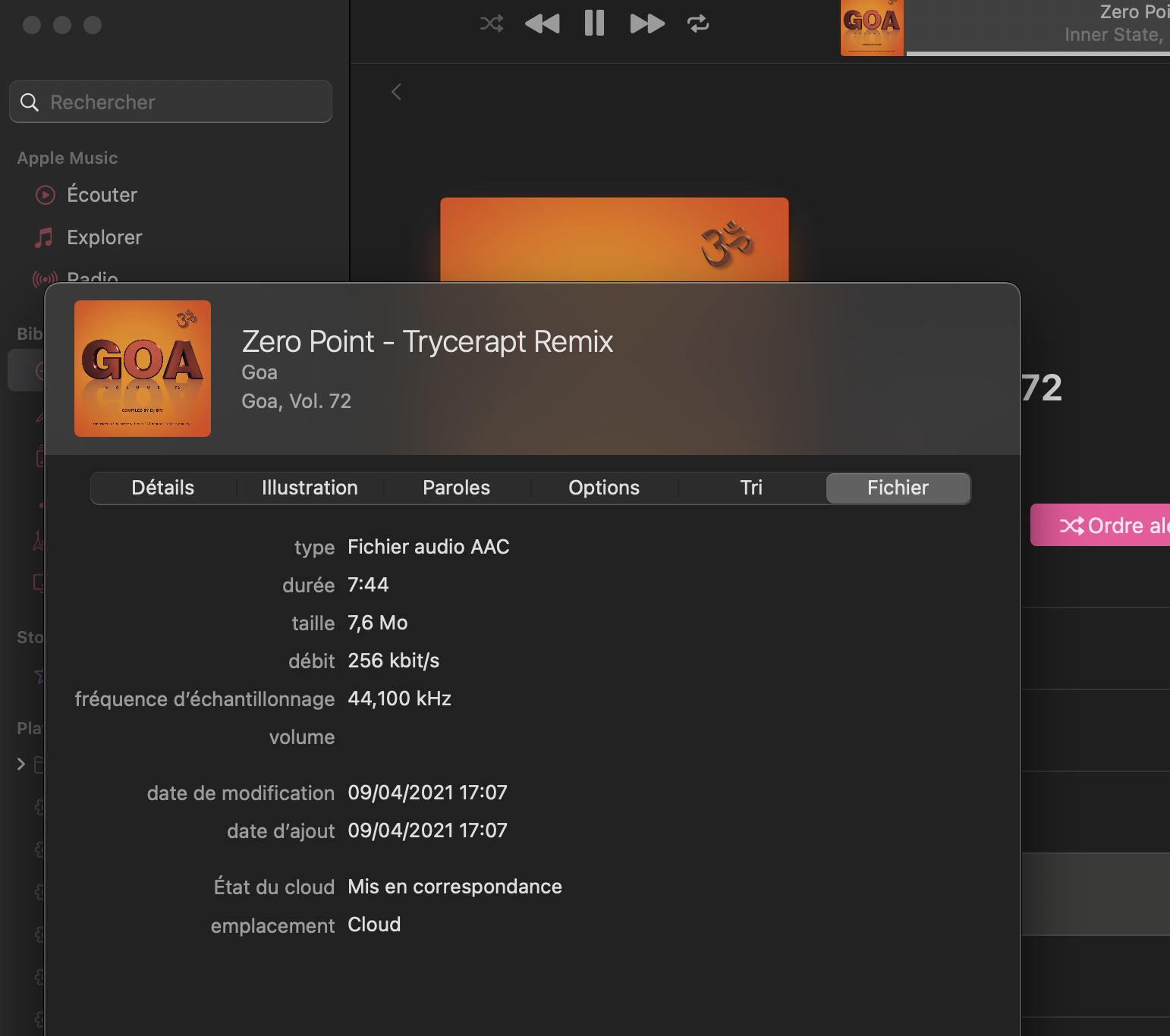Switch to the Paroles tab
The width and height of the screenshot is (1170, 1036).
(x=457, y=488)
